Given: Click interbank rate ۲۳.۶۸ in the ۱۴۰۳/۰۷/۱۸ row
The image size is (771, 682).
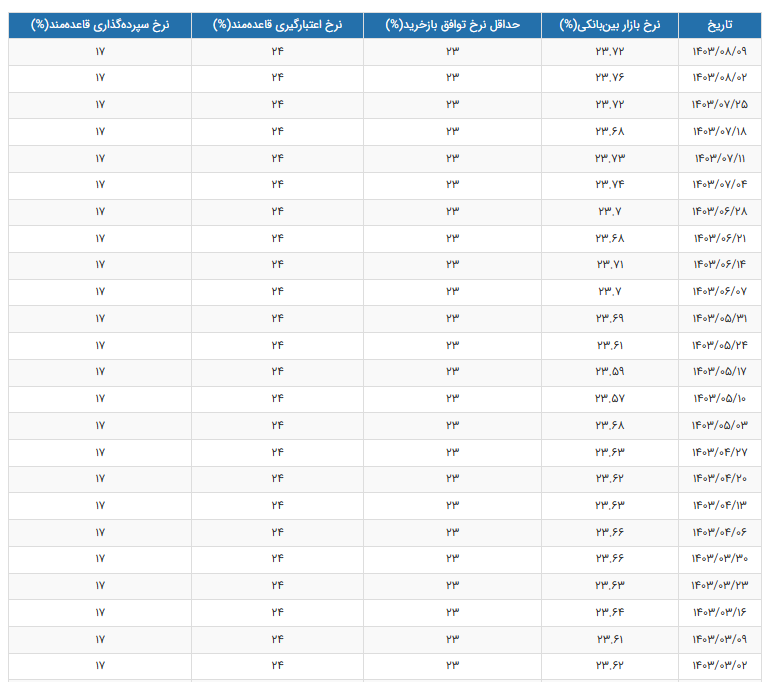Looking at the screenshot, I should point(610,131).
